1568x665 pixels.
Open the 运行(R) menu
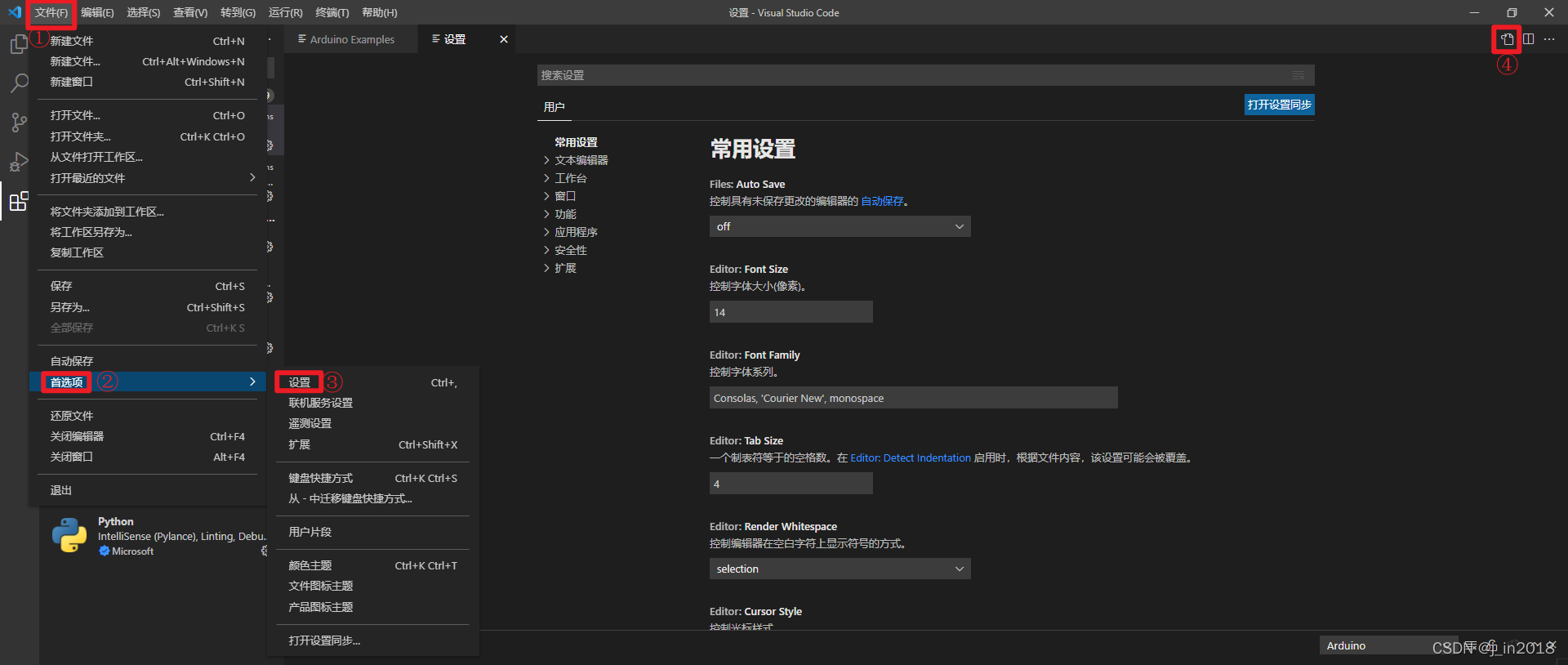pyautogui.click(x=285, y=12)
